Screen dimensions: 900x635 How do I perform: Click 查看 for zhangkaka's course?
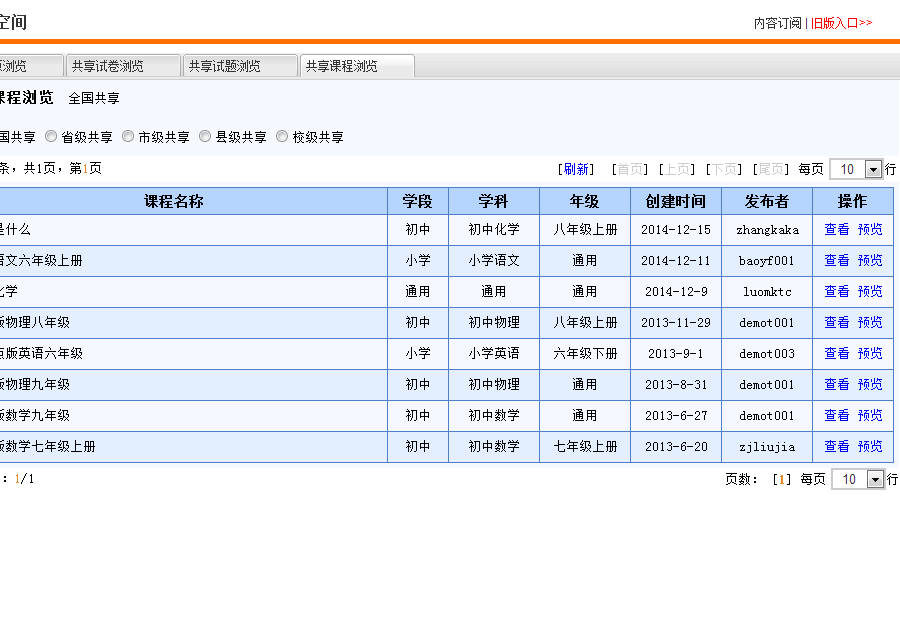click(x=836, y=230)
